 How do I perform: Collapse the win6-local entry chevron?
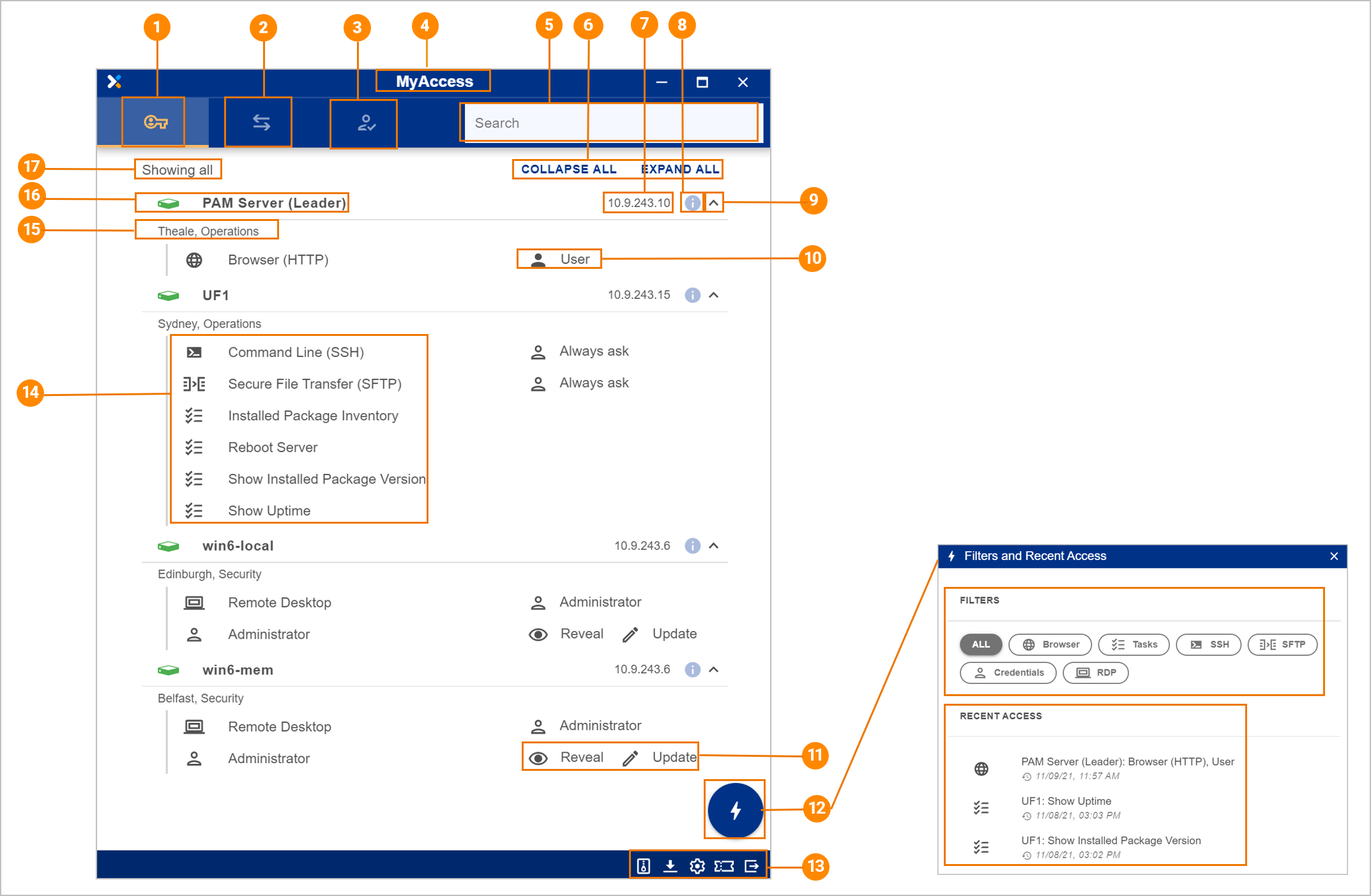pyautogui.click(x=715, y=545)
